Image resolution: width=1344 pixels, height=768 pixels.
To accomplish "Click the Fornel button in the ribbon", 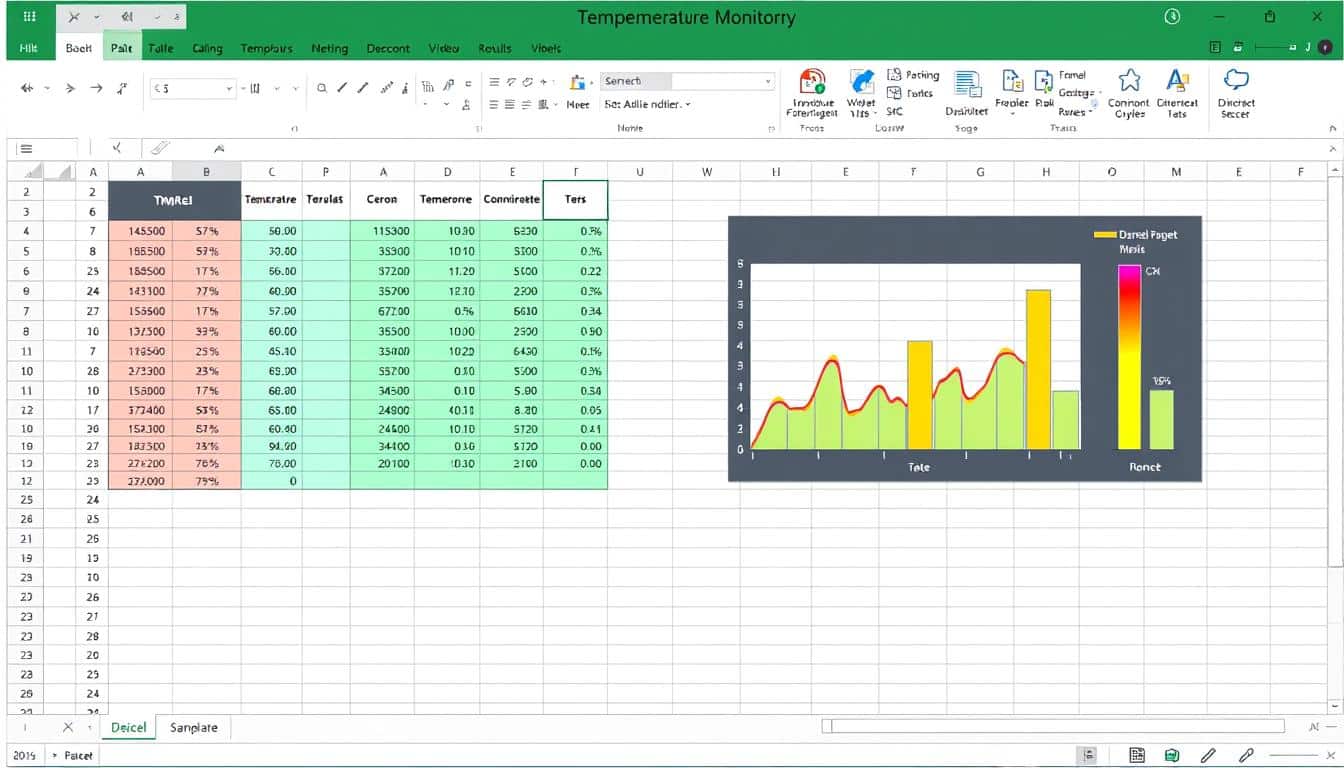I will pos(1072,75).
